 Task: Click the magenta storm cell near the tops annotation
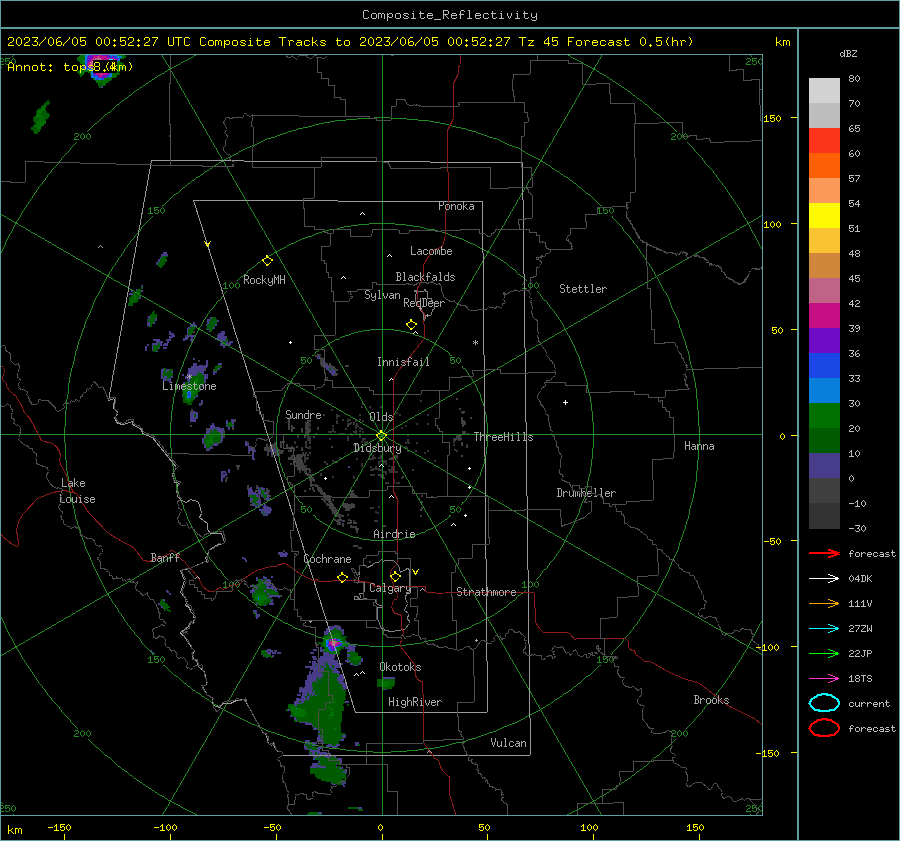click(102, 67)
